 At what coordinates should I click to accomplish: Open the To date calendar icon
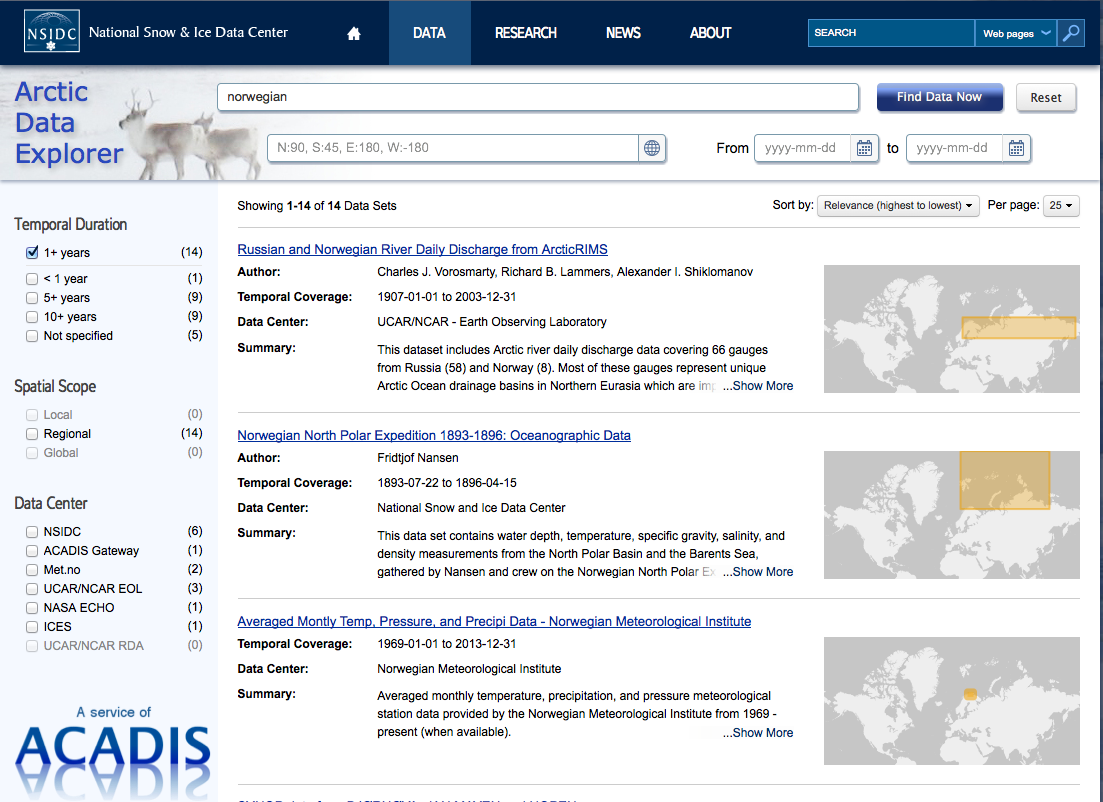(x=1016, y=148)
